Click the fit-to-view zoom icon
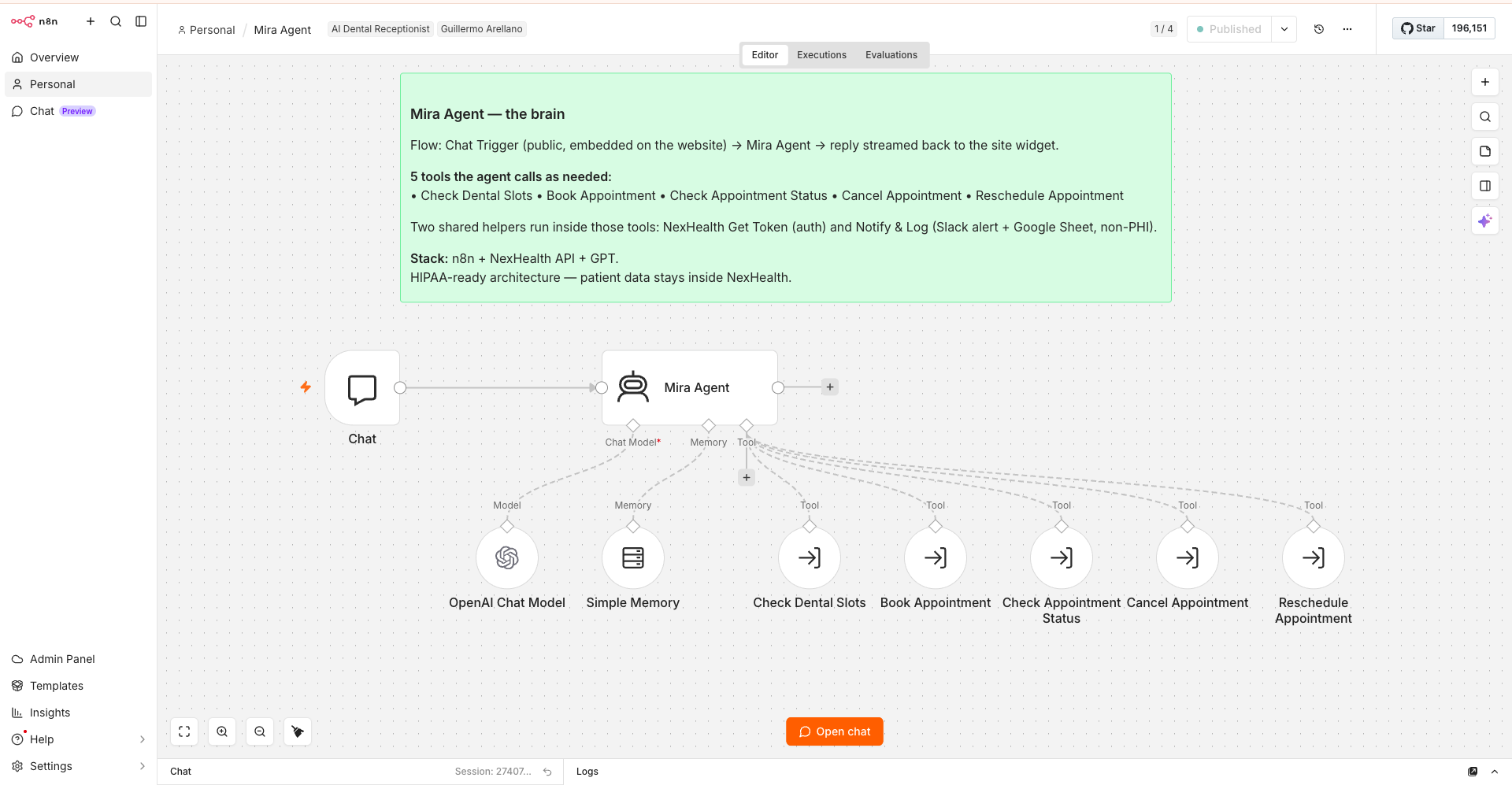1512x785 pixels. [x=184, y=731]
